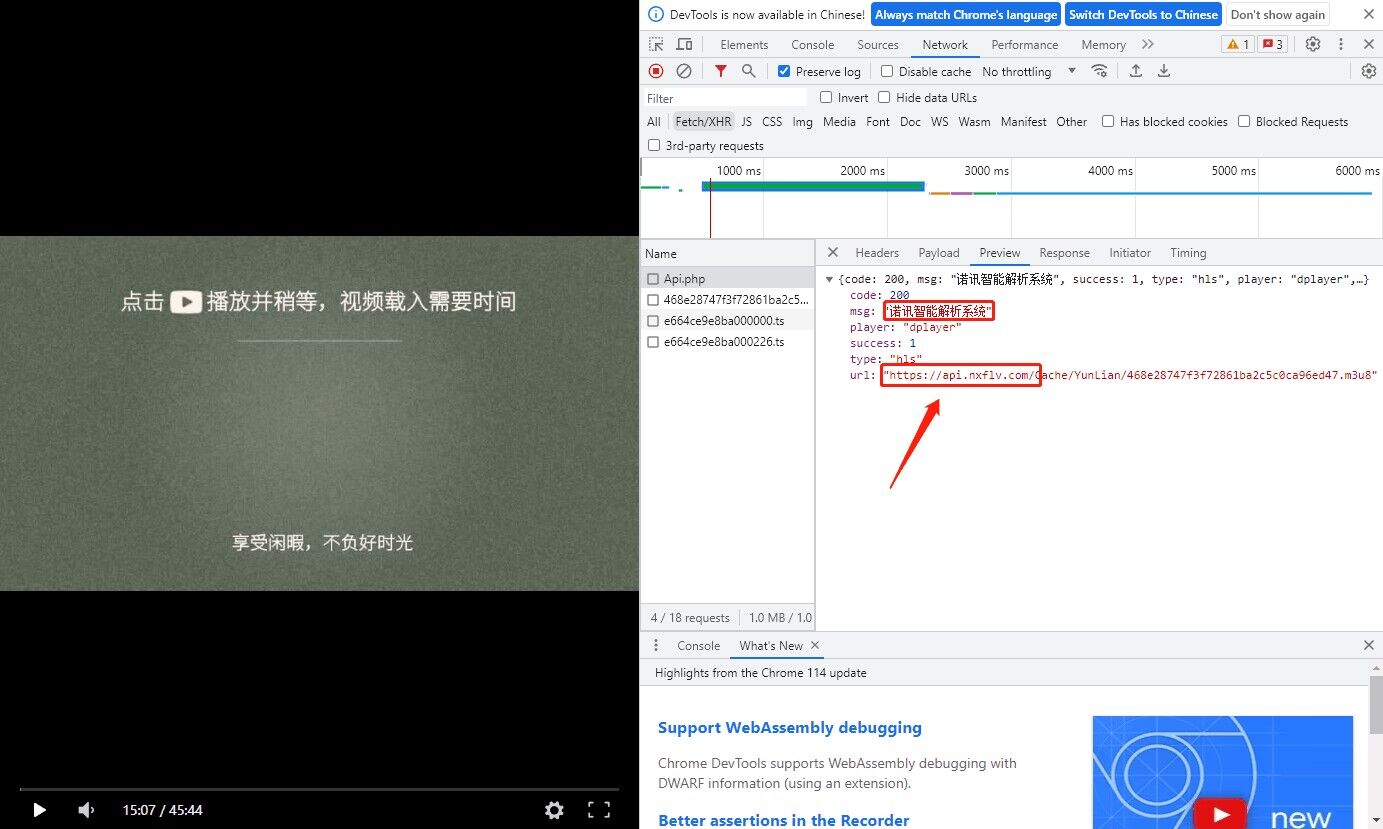This screenshot has height=829, width=1383.
Task: Enable the Disable cache checkbox
Action: [x=886, y=71]
